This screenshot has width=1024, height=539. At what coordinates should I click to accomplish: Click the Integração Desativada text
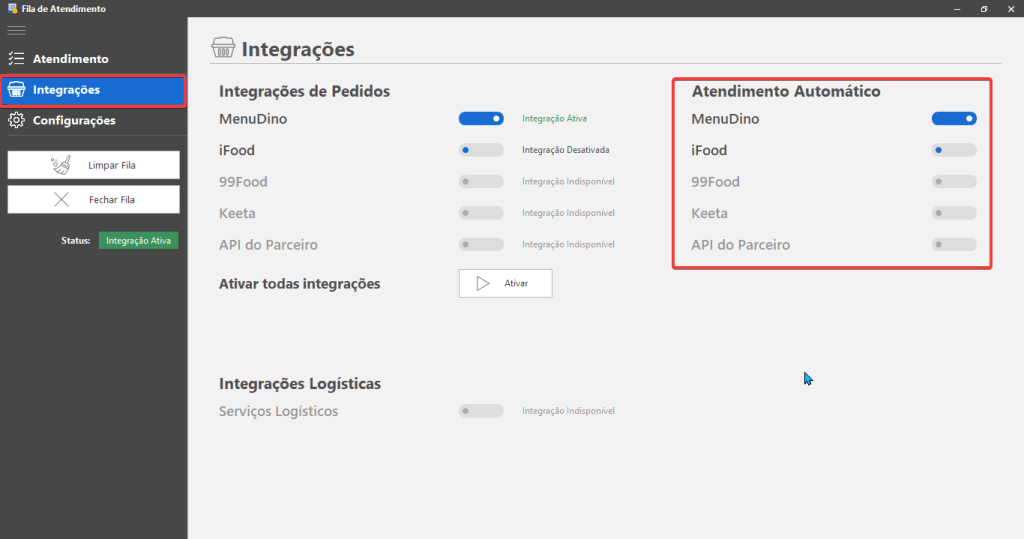(566, 150)
